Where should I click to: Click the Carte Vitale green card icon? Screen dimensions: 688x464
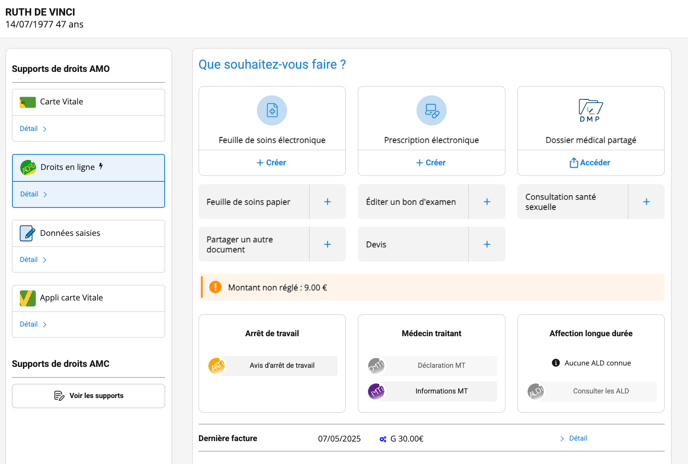tap(28, 102)
